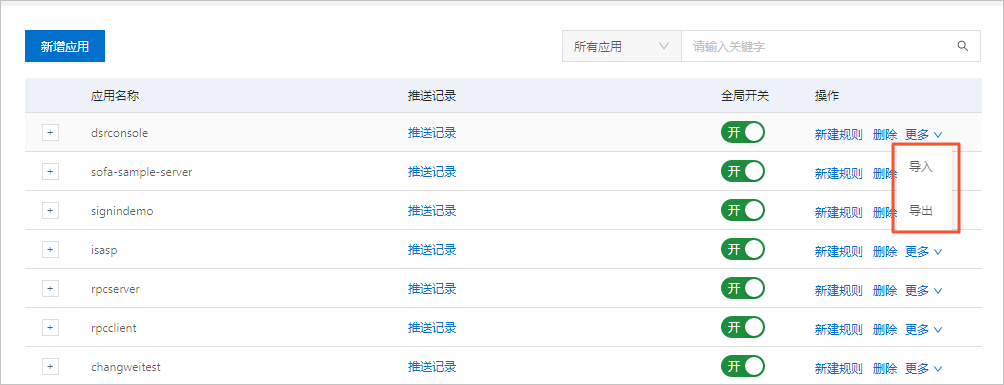Expand the sofa-sample-server row
This screenshot has width=1004, height=385.
(51, 172)
